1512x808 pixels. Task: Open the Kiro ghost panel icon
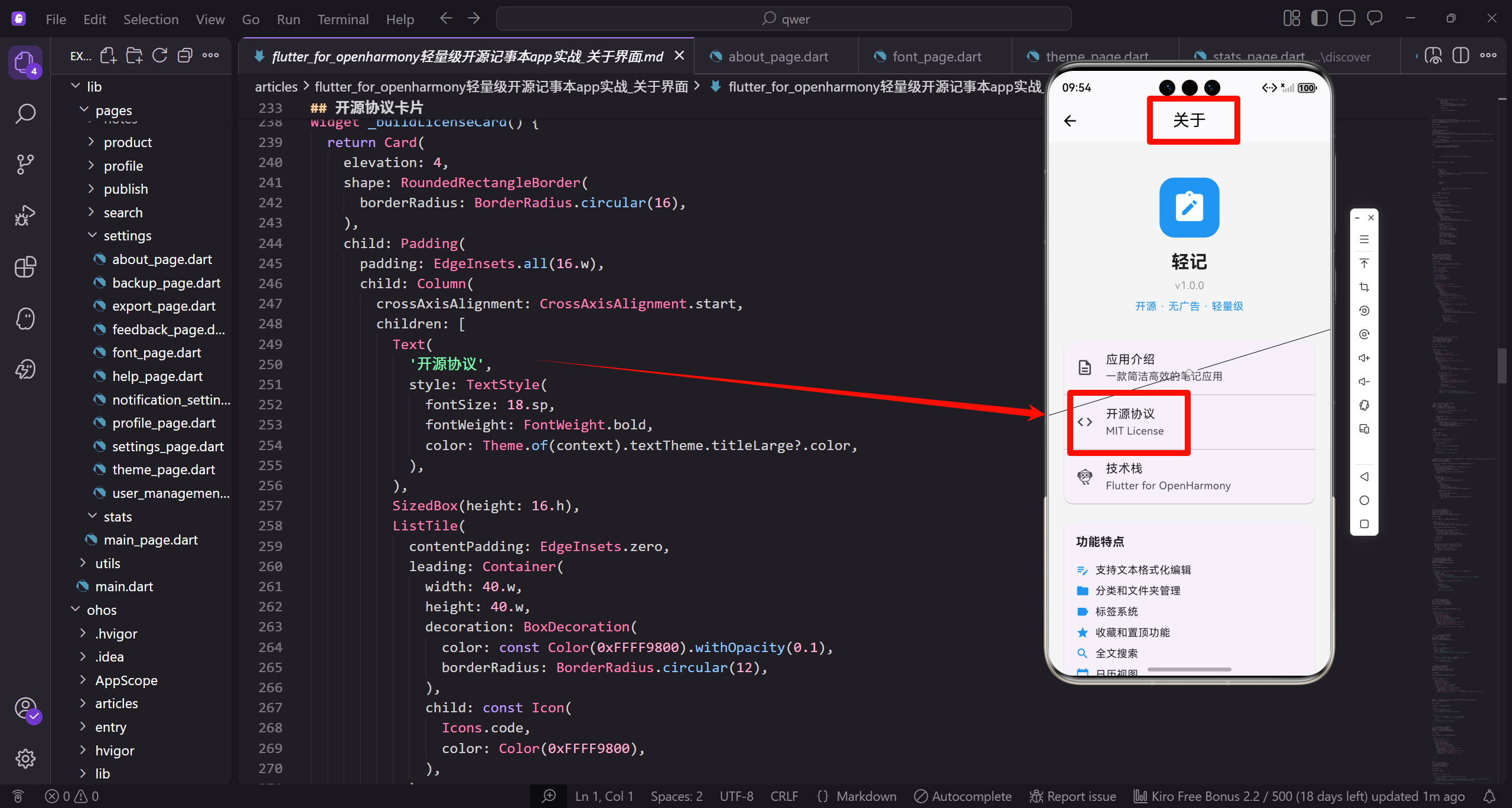[x=25, y=318]
